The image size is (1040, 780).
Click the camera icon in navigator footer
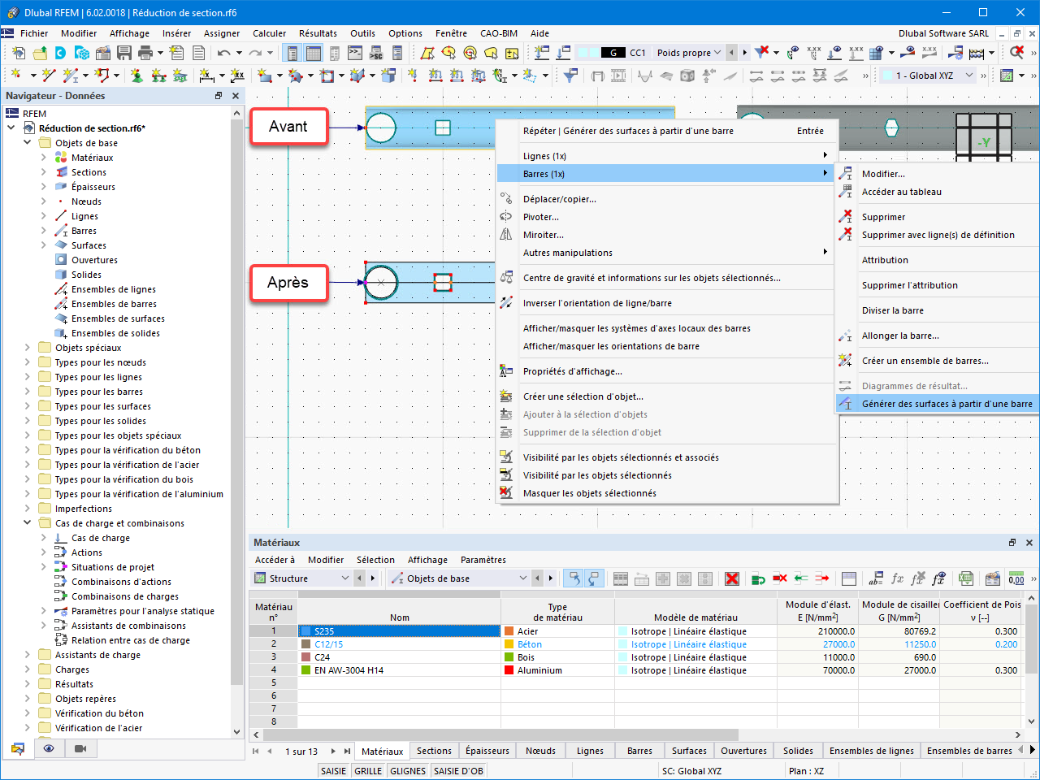(x=80, y=749)
